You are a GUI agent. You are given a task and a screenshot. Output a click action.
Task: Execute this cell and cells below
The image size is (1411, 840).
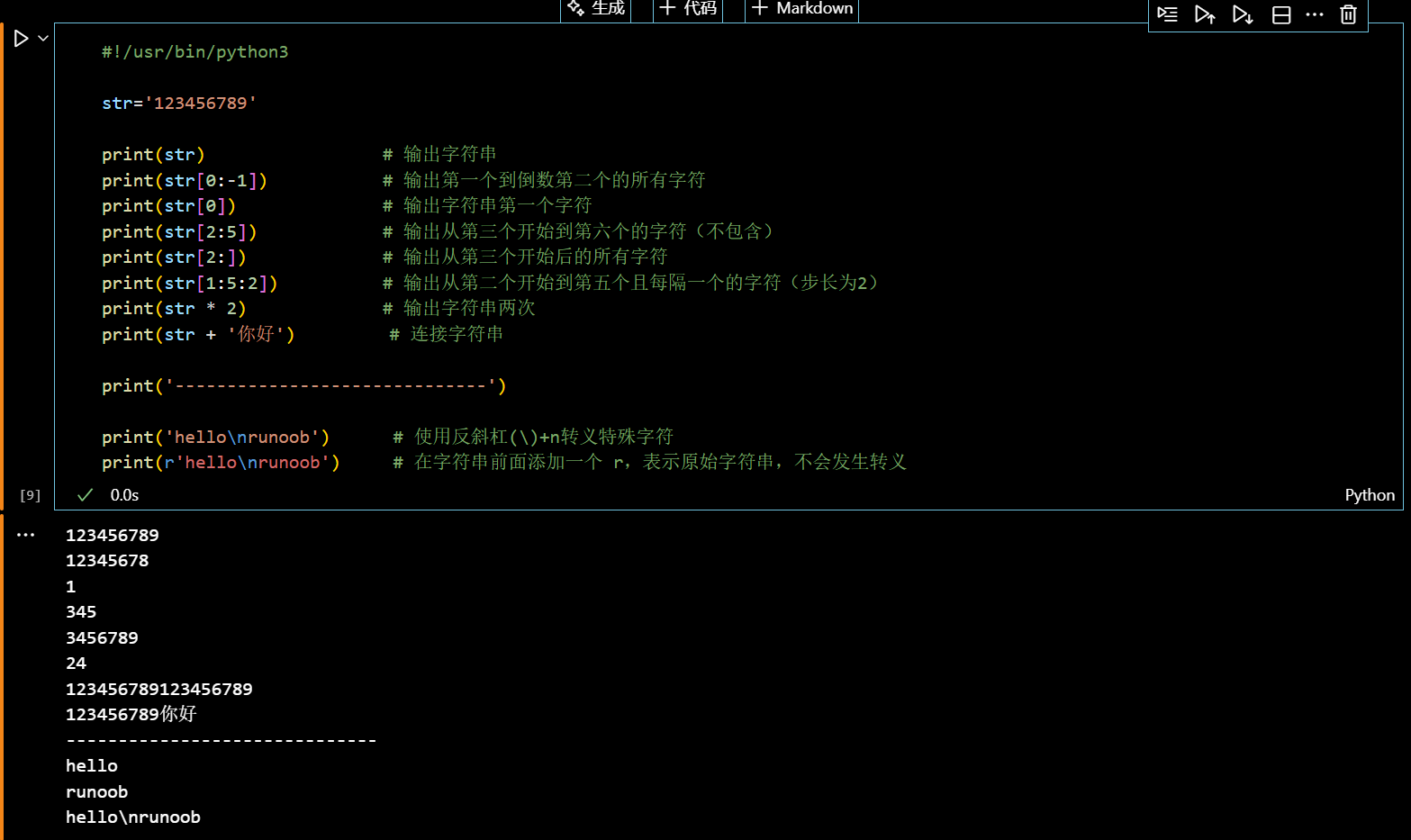(1243, 14)
